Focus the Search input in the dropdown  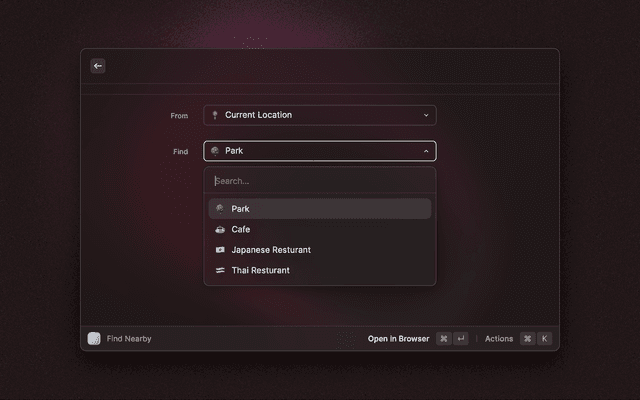319,181
